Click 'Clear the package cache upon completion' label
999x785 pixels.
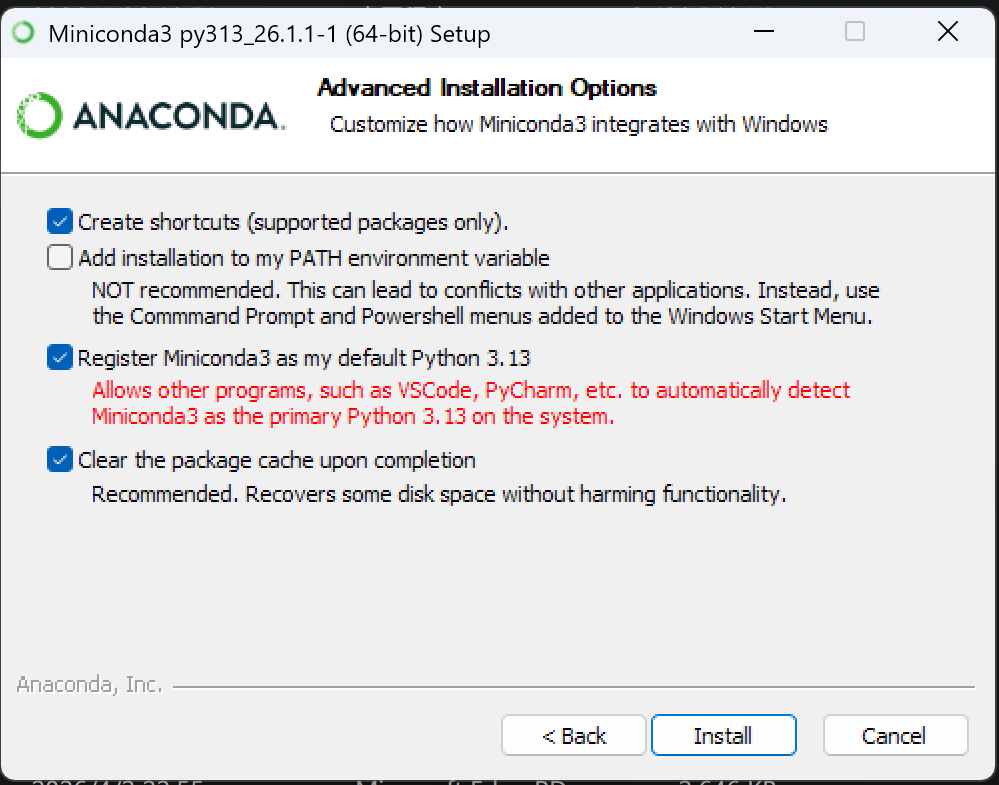pyautogui.click(x=277, y=460)
